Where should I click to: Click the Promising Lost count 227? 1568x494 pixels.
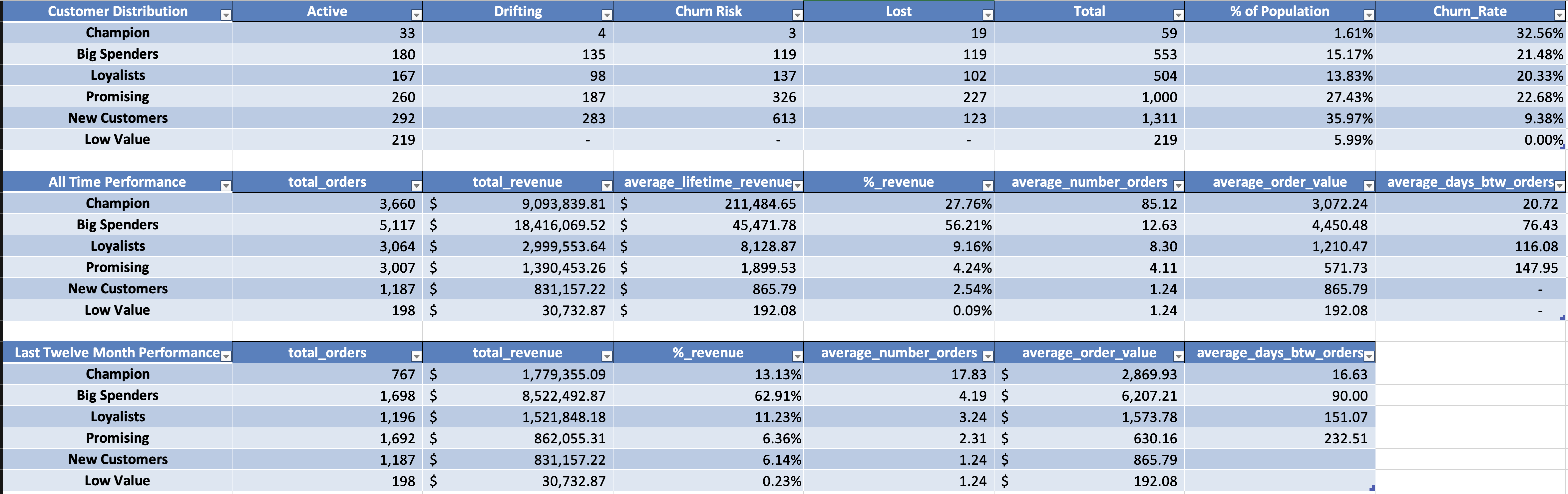point(899,97)
